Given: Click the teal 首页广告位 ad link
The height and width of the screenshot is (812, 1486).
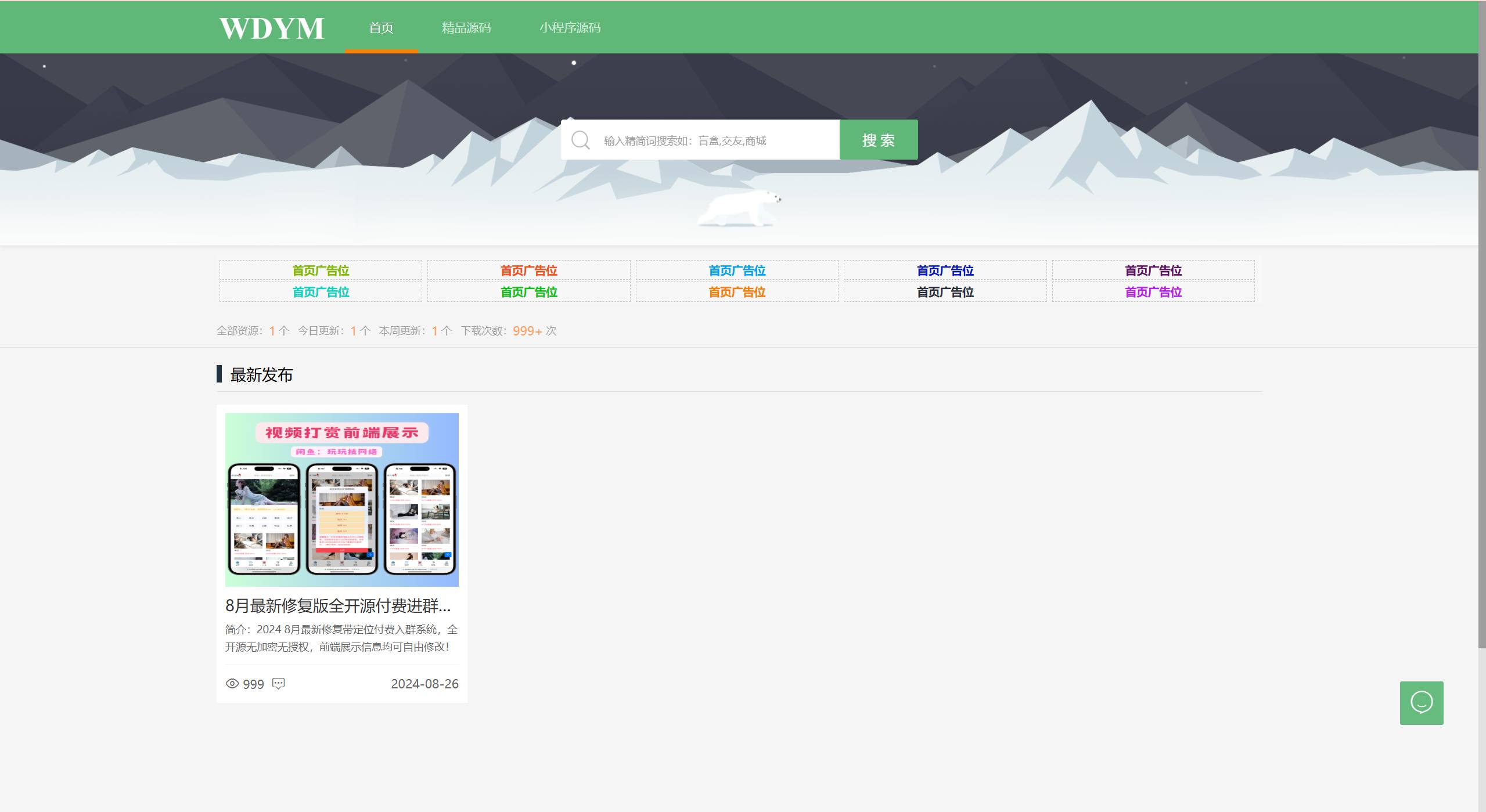Looking at the screenshot, I should pos(321,292).
